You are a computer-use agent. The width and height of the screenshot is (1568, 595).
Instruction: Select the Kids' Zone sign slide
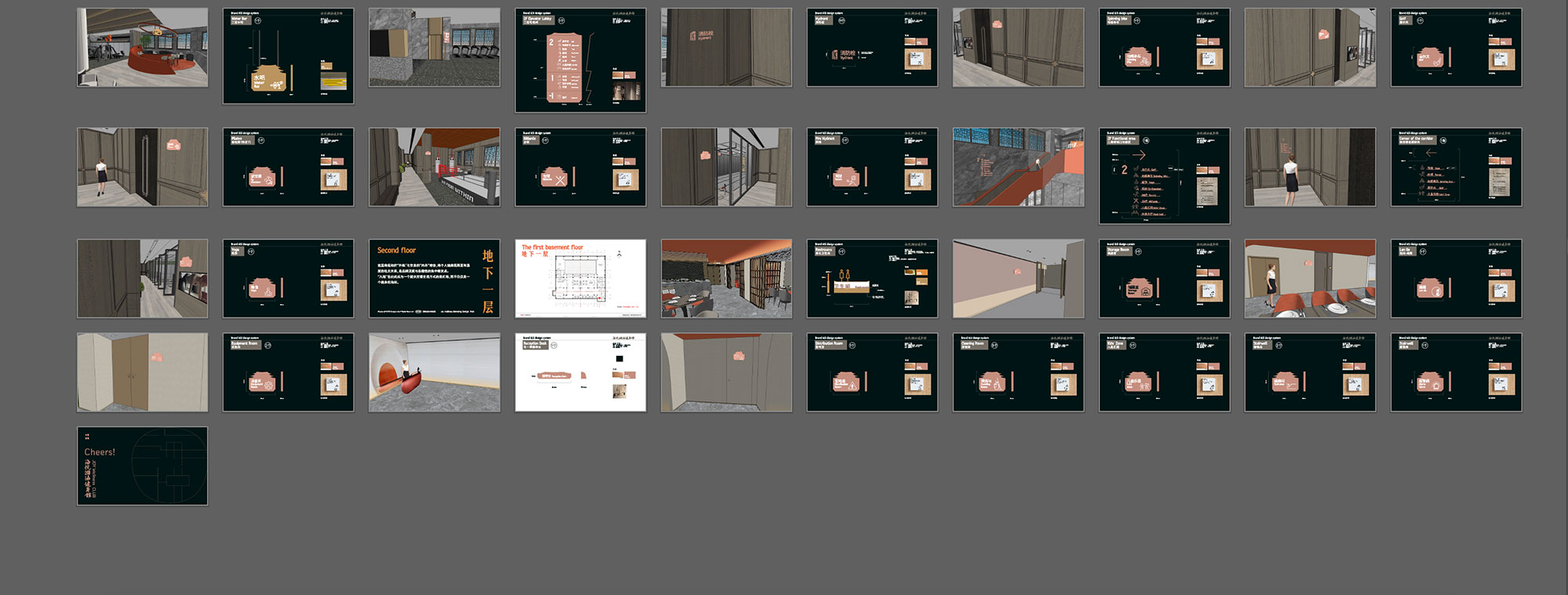point(1164,372)
